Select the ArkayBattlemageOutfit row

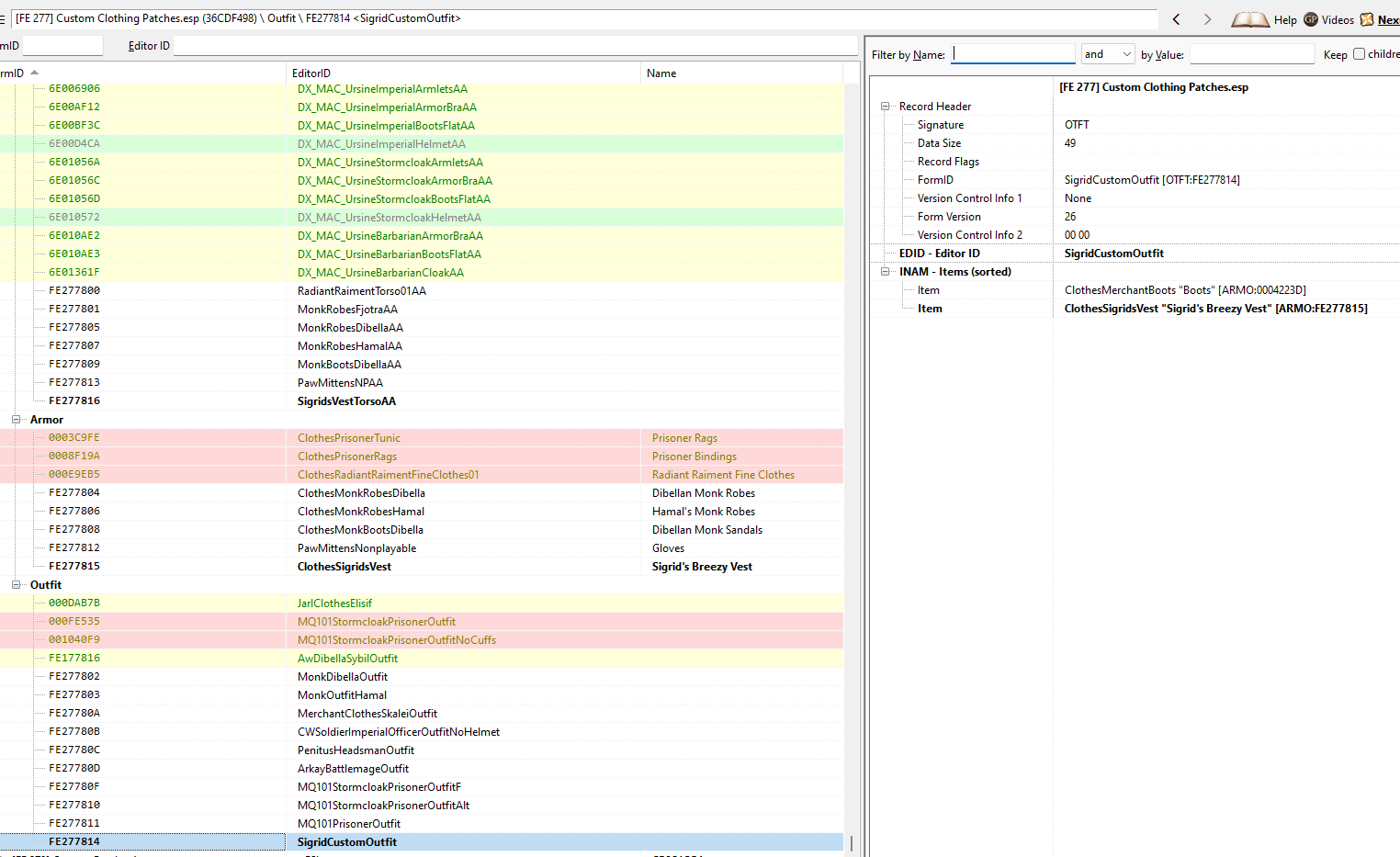click(x=422, y=769)
